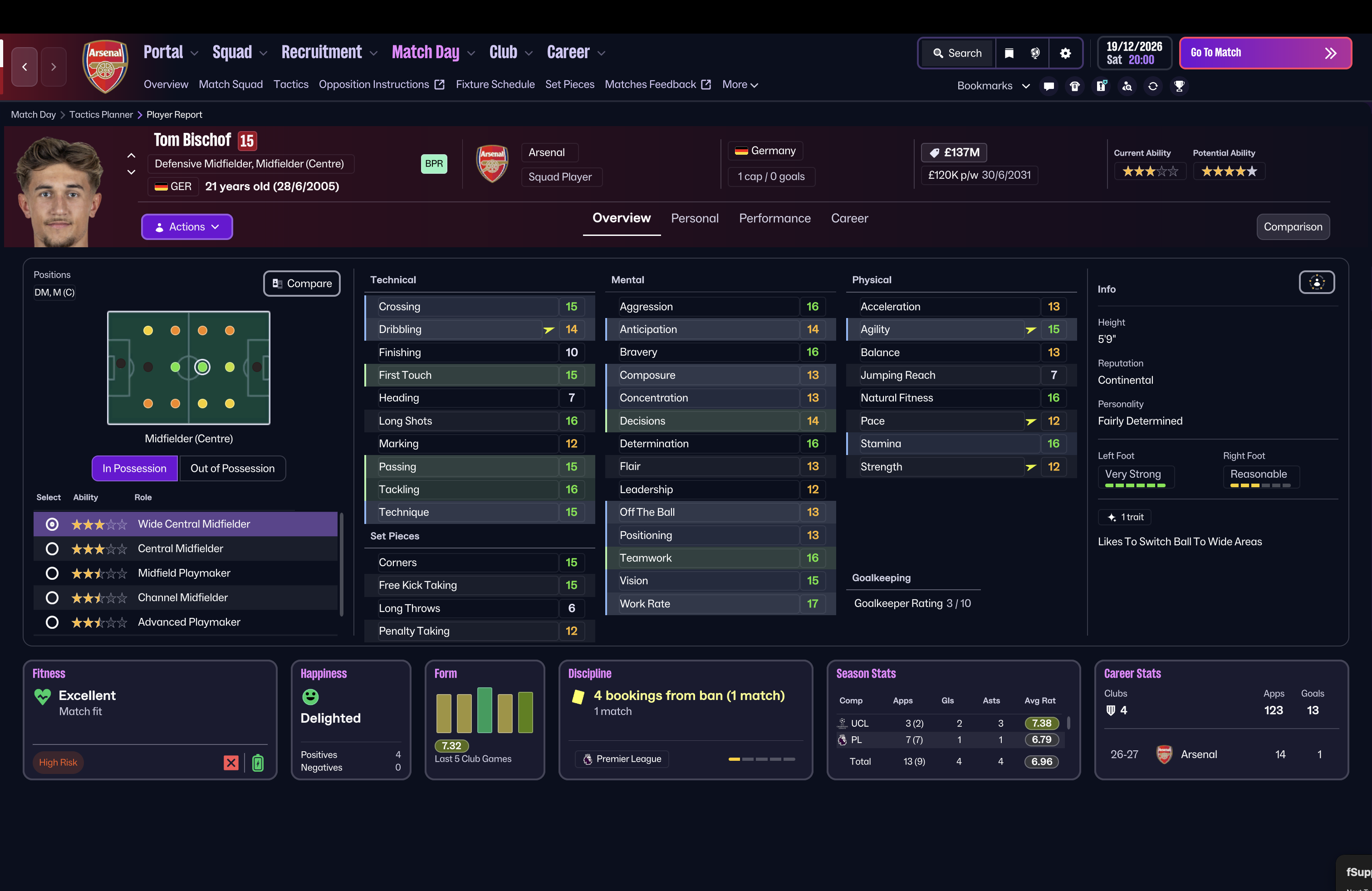Viewport: 1372px width, 891px height.
Task: Click the Arsenal crest beside club name
Action: click(x=492, y=164)
